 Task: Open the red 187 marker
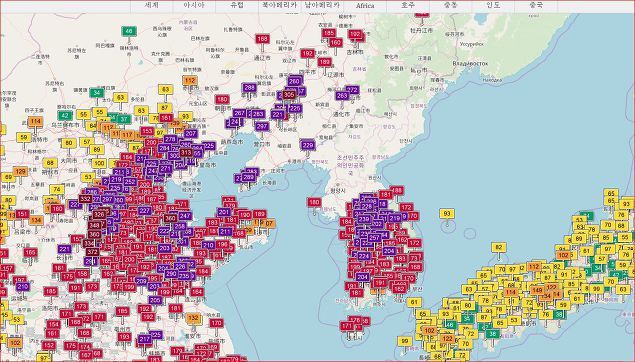(x=151, y=199)
